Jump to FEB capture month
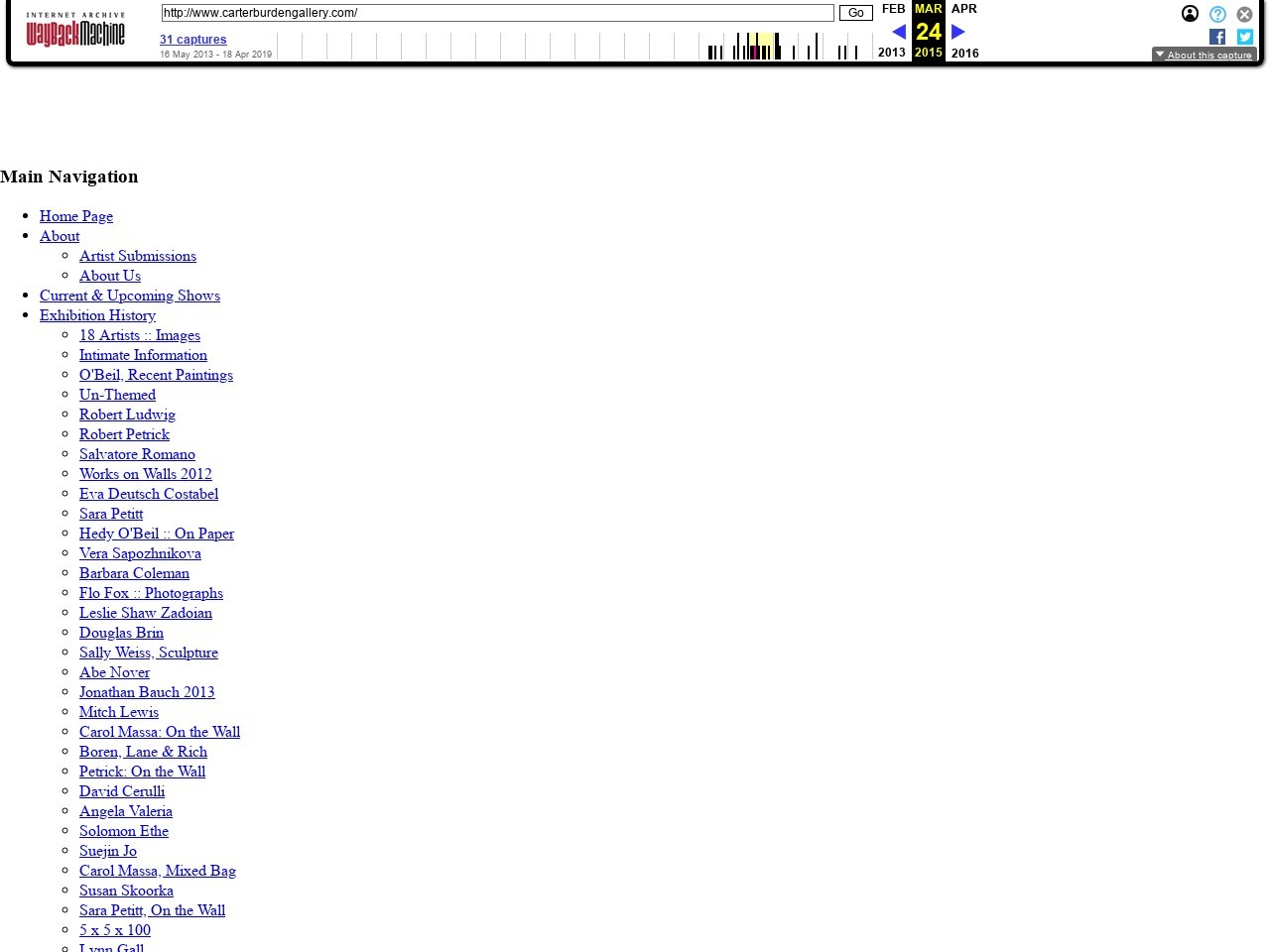Screen dimensions: 1270x952 pyautogui.click(x=893, y=9)
